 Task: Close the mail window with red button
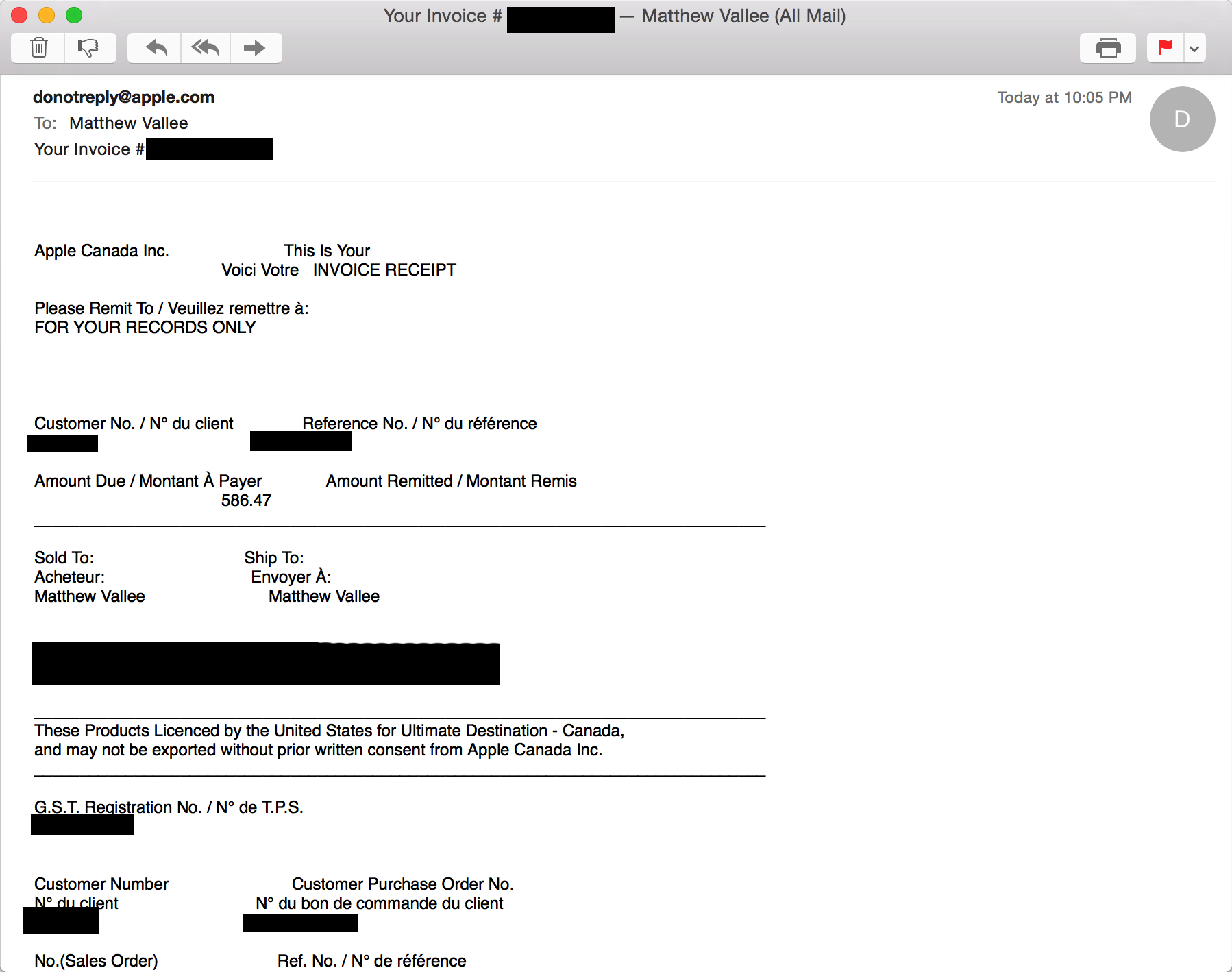[x=19, y=15]
